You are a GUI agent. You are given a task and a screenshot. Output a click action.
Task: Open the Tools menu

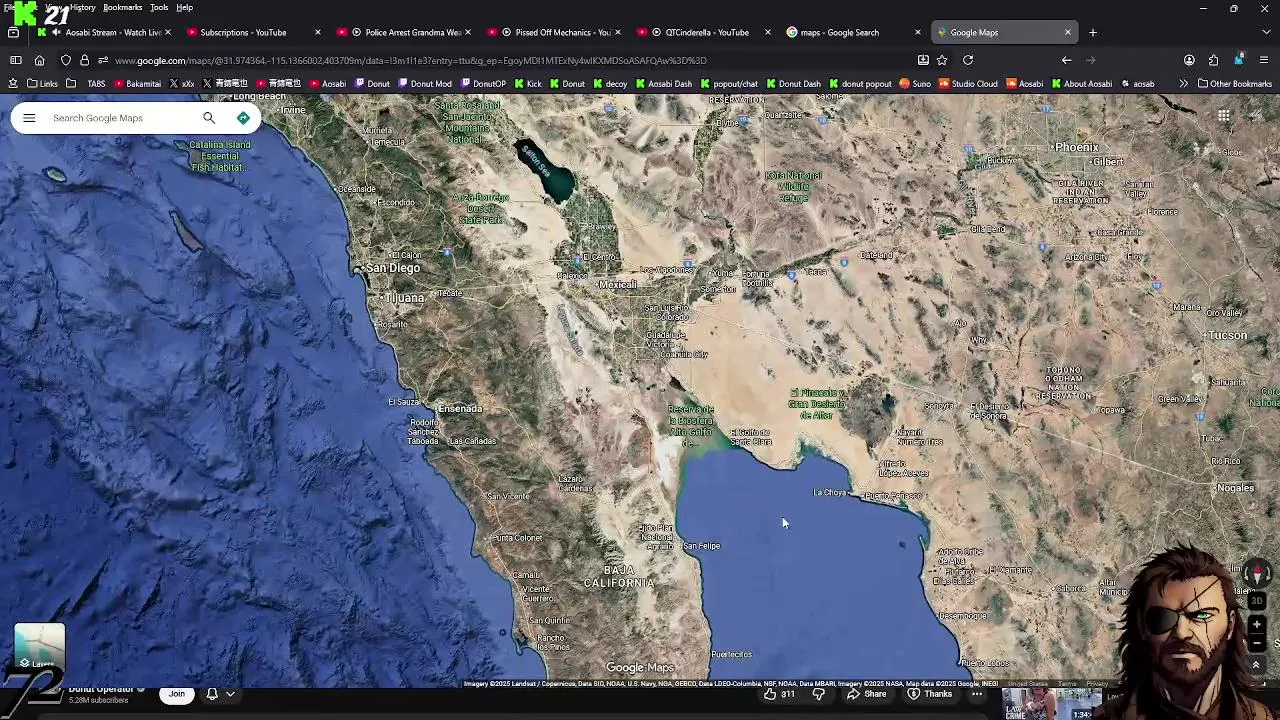tap(159, 8)
